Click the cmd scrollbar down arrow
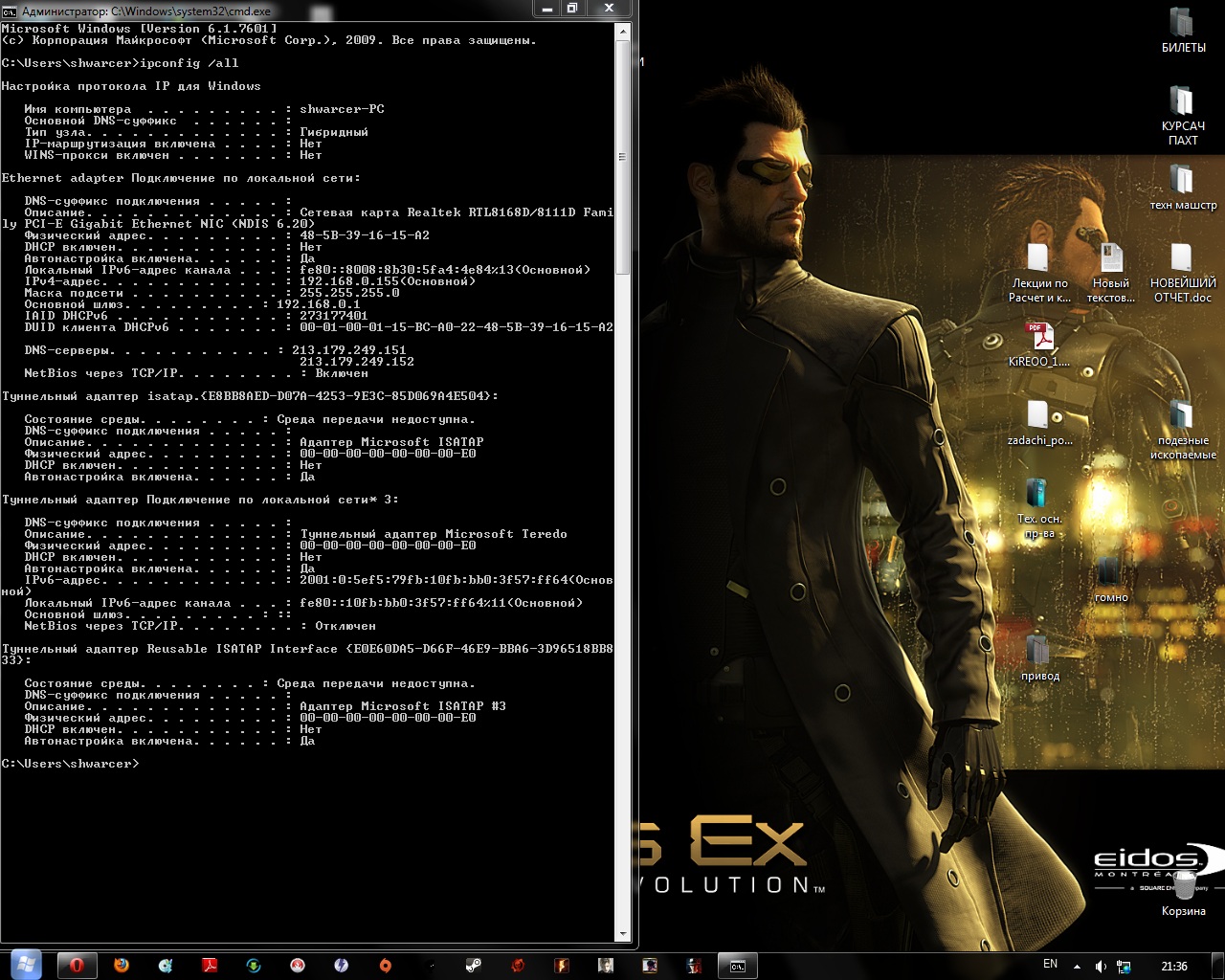Viewport: 1225px width, 980px height. click(x=623, y=934)
